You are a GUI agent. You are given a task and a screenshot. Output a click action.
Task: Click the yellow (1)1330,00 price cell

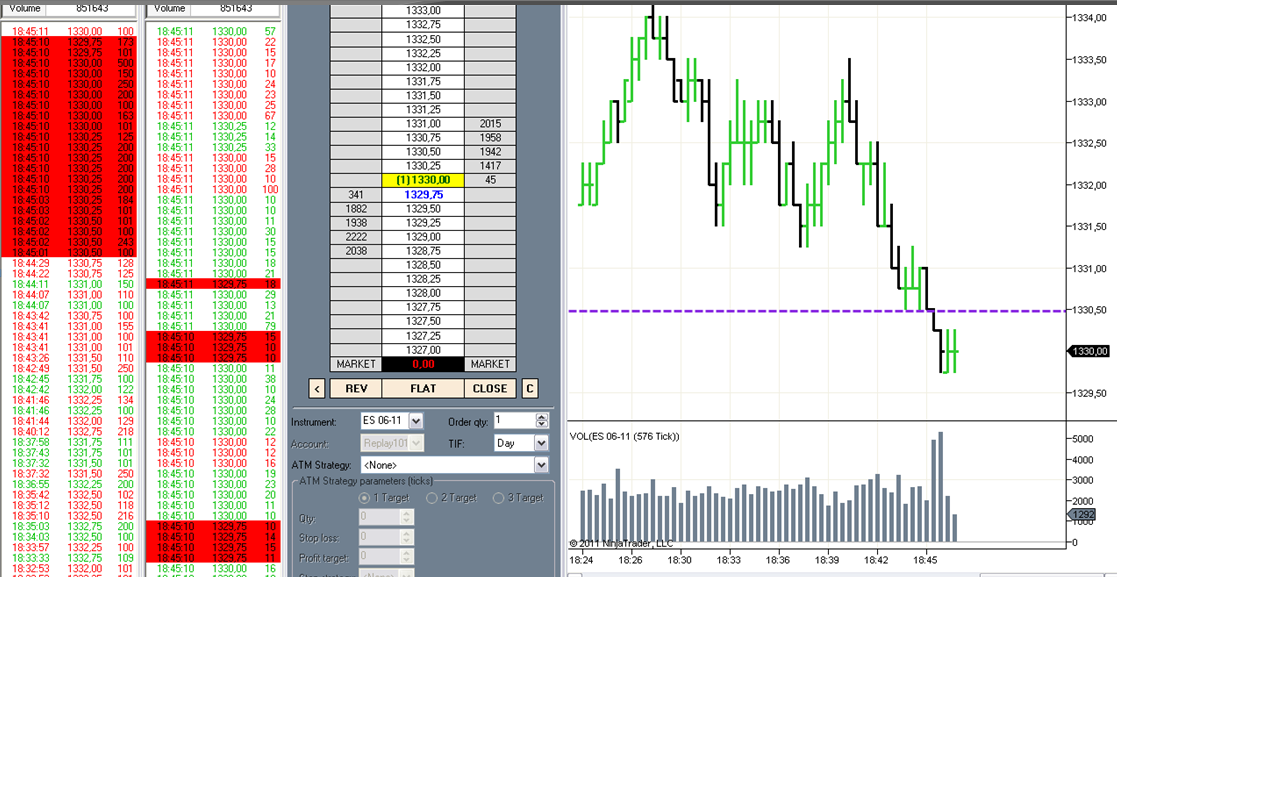[423, 180]
